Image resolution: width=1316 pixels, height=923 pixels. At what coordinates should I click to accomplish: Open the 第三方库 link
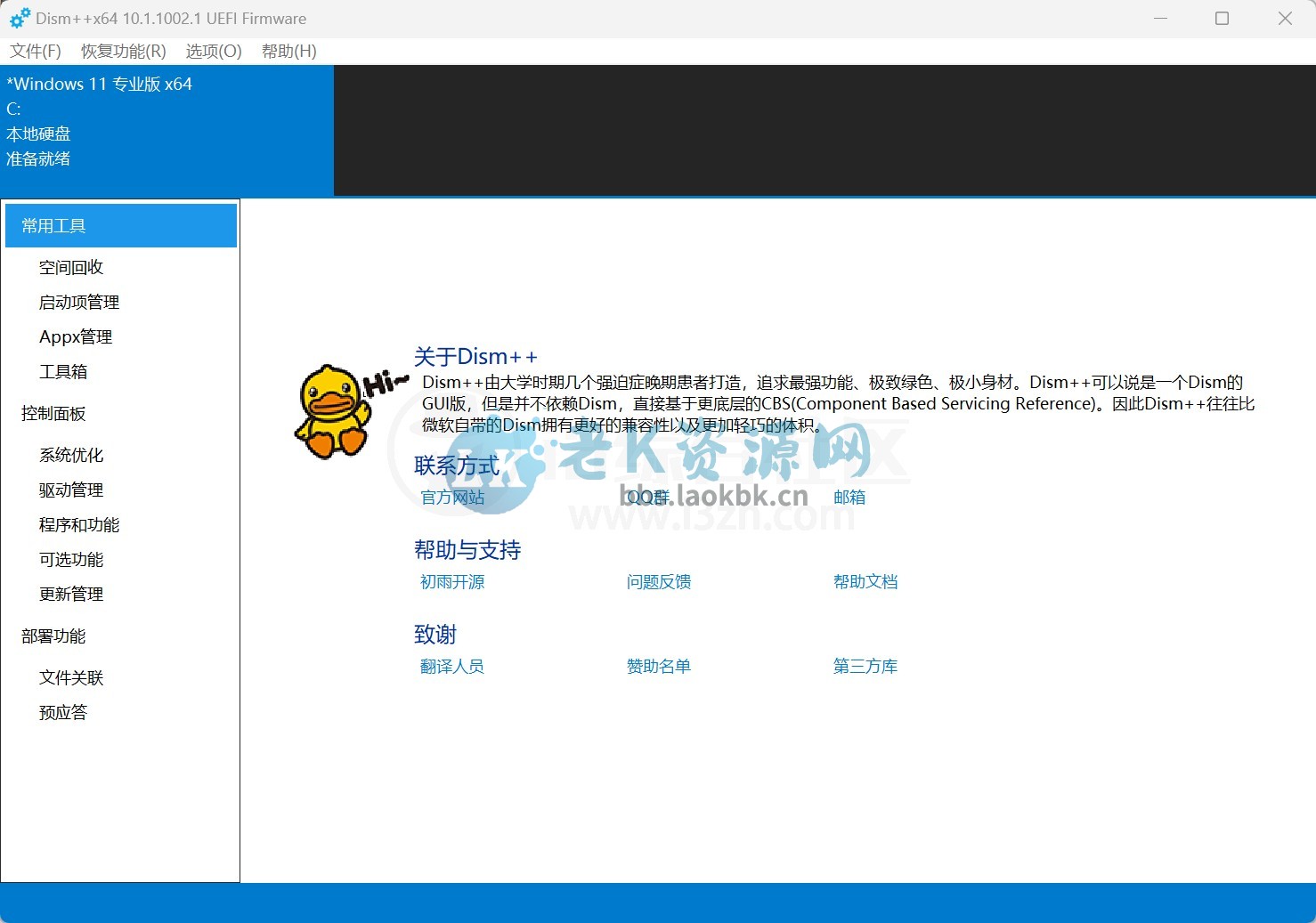(865, 666)
